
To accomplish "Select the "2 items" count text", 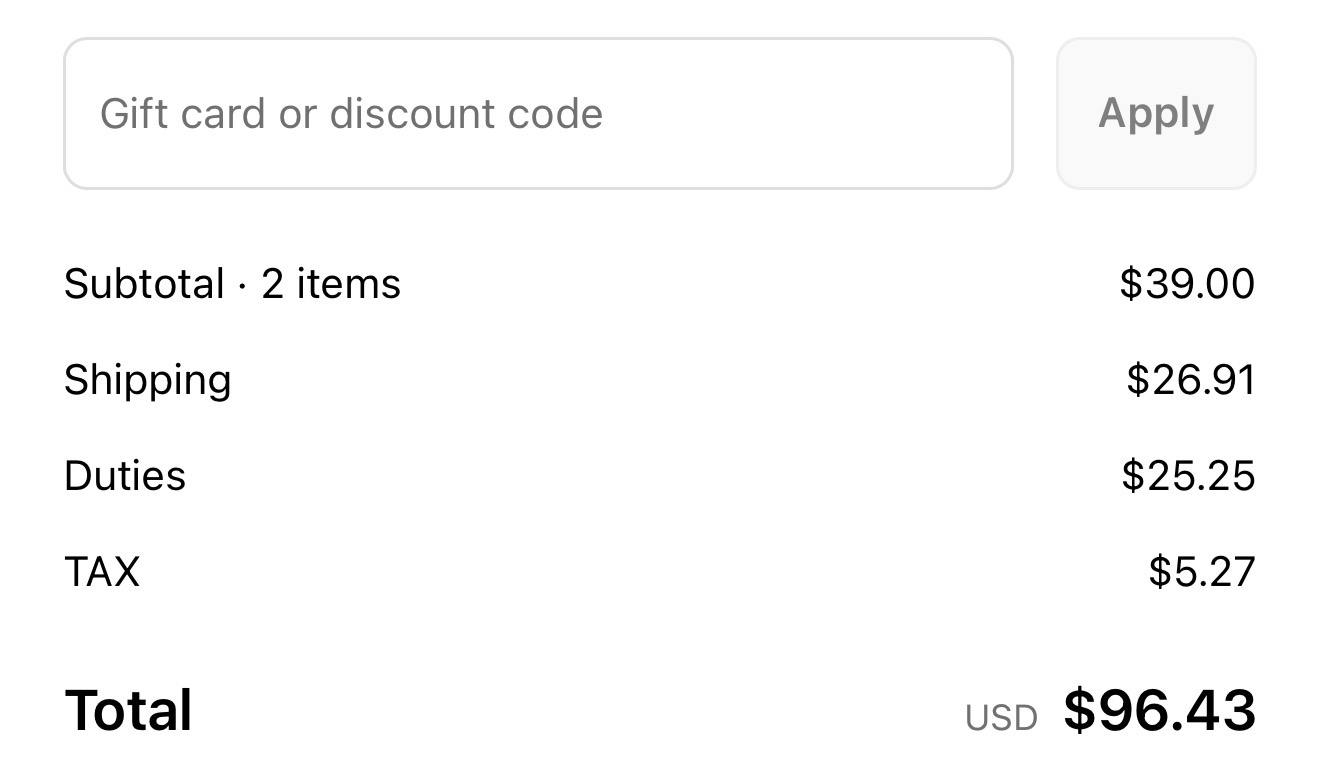I will [x=331, y=284].
